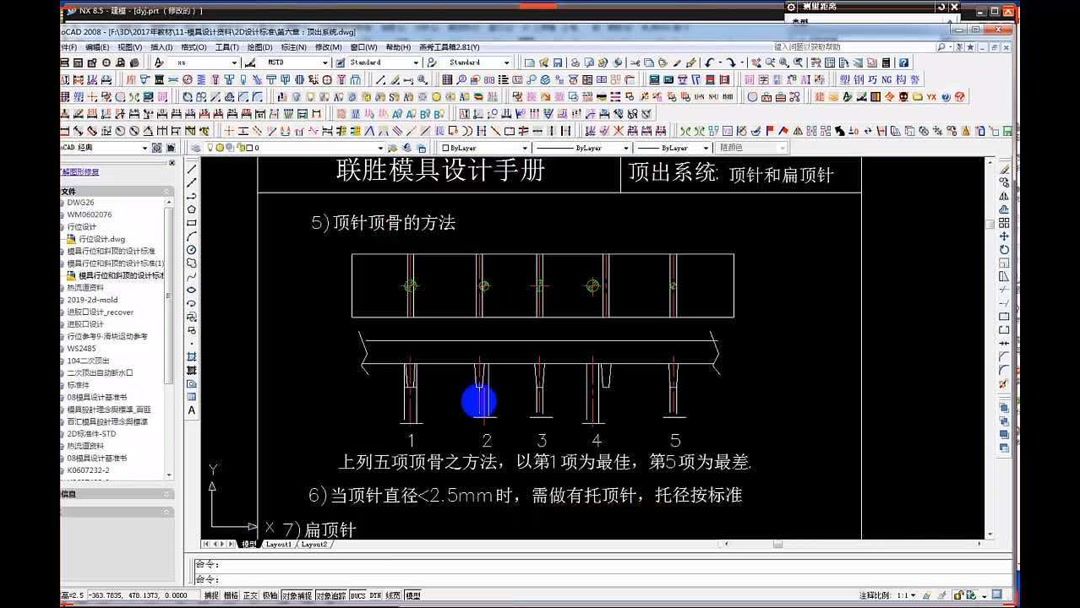The image size is (1080, 608).
Task: Click the Save icon on the standard toolbar
Action: [557, 64]
